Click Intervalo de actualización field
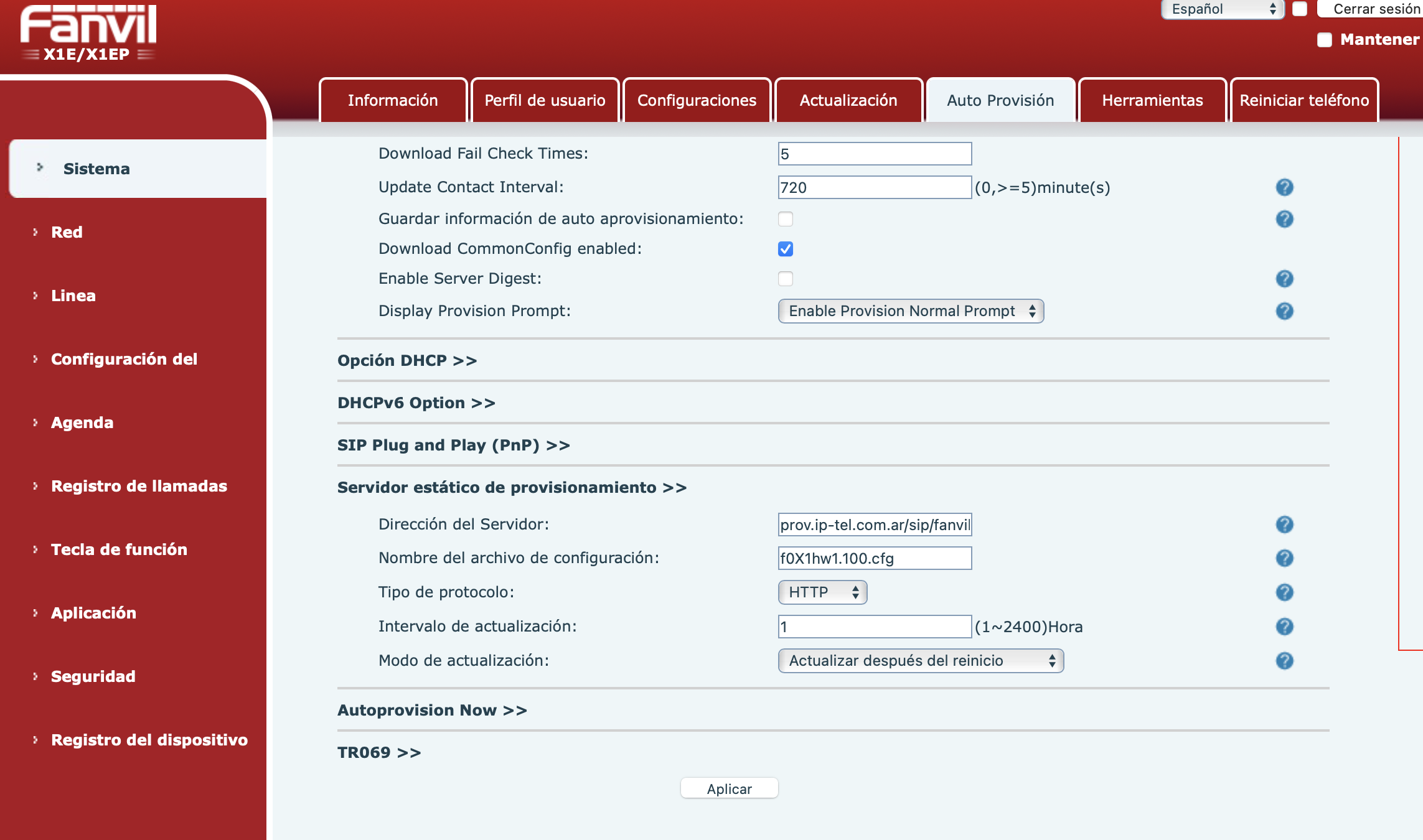Image resolution: width=1423 pixels, height=840 pixels. (x=875, y=627)
